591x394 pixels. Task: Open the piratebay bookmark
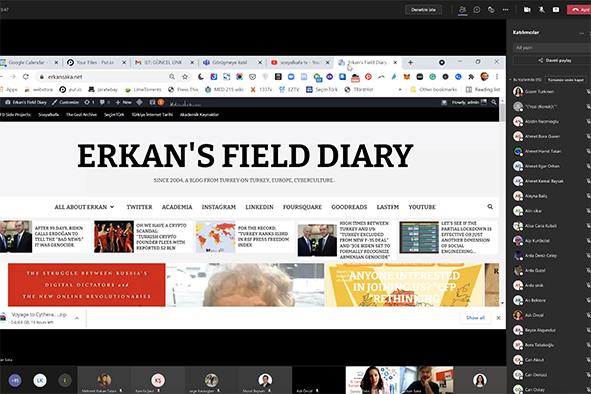(103, 90)
